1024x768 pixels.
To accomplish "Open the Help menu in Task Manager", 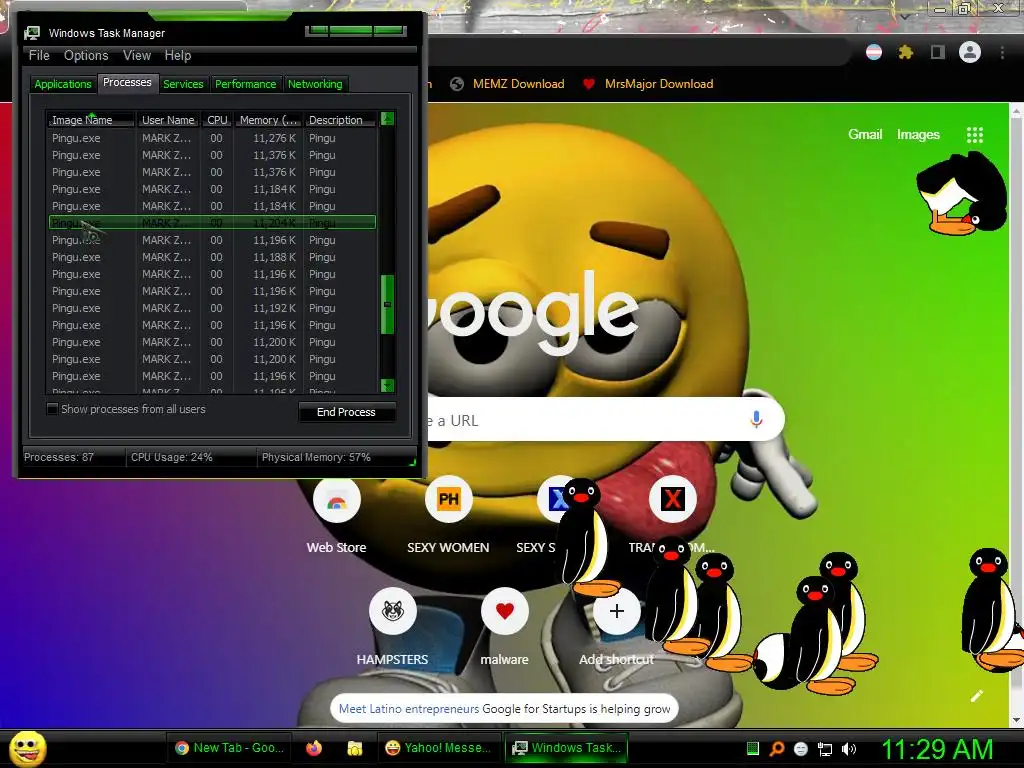I will click(x=178, y=56).
